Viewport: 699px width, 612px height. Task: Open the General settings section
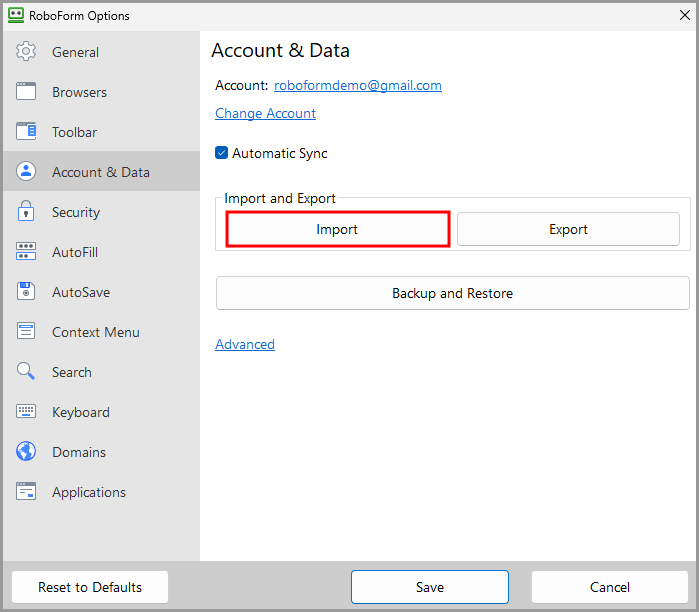point(102,52)
